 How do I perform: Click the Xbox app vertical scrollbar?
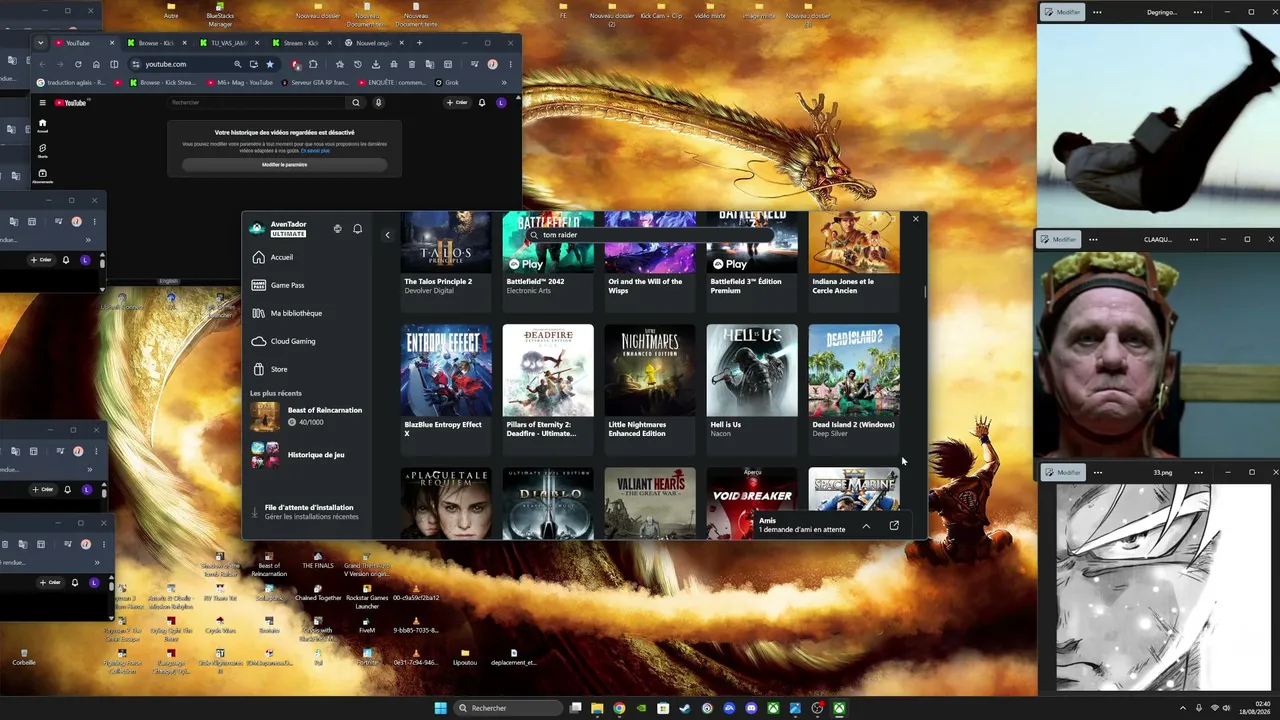coord(925,293)
